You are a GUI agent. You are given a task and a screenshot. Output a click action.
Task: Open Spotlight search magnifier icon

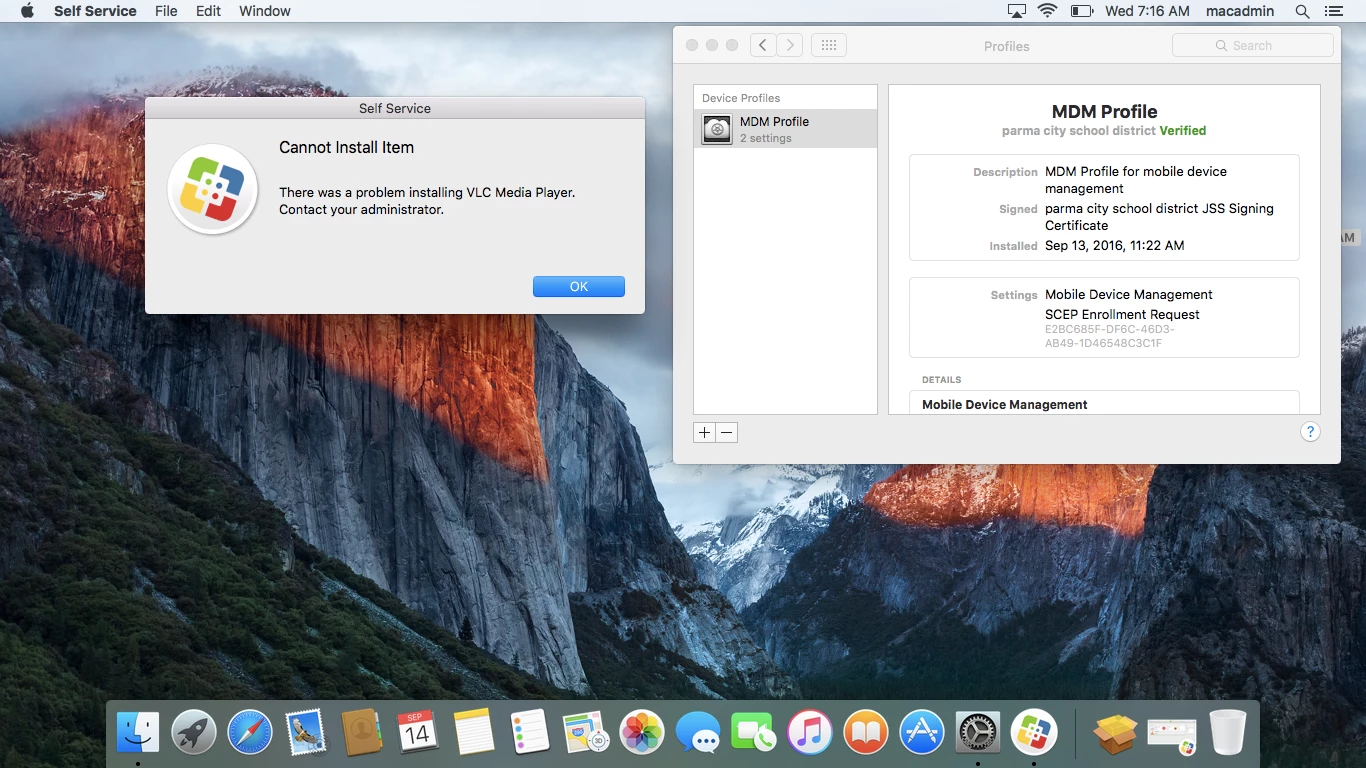point(1302,11)
